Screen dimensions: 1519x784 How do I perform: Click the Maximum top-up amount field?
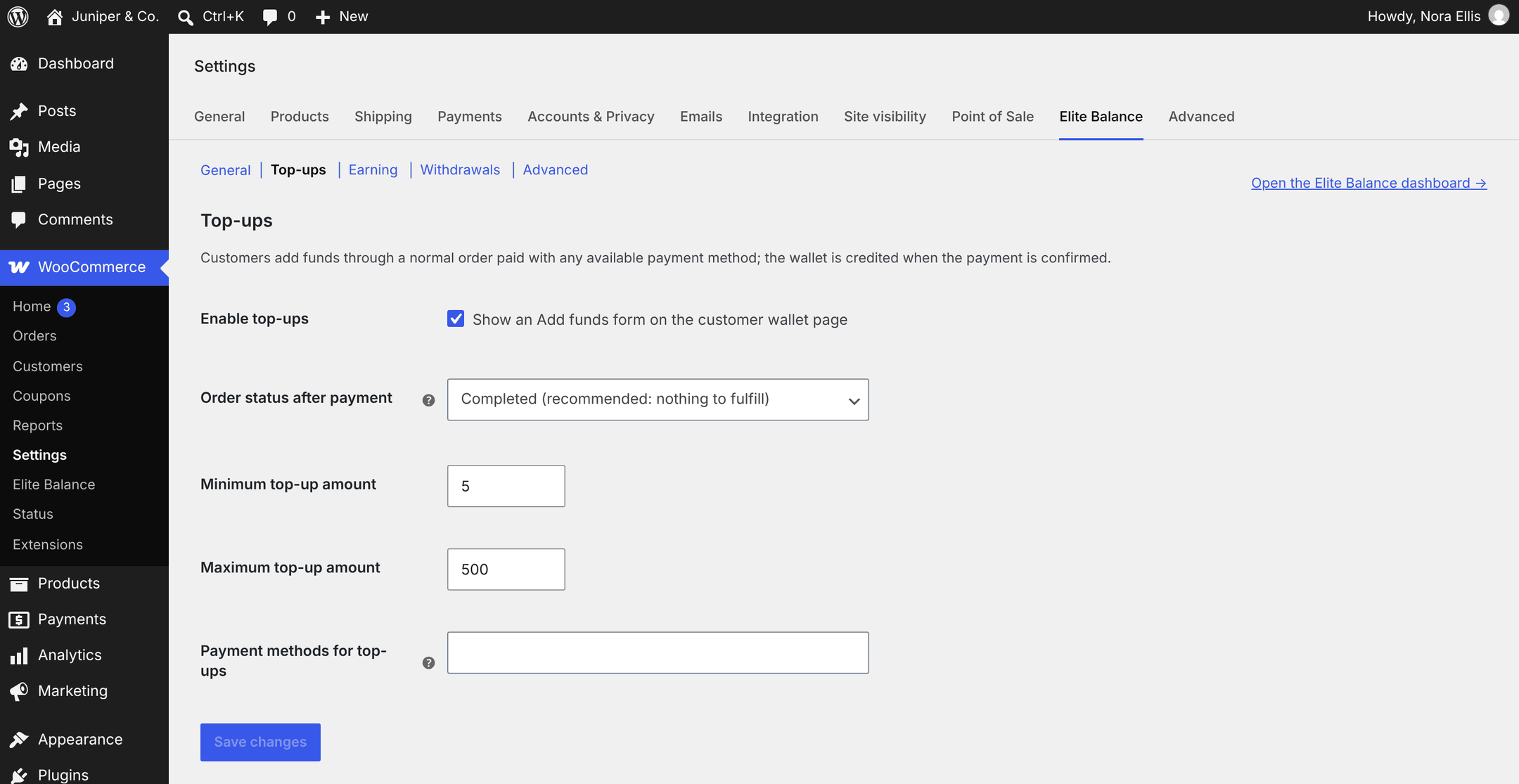click(x=506, y=569)
